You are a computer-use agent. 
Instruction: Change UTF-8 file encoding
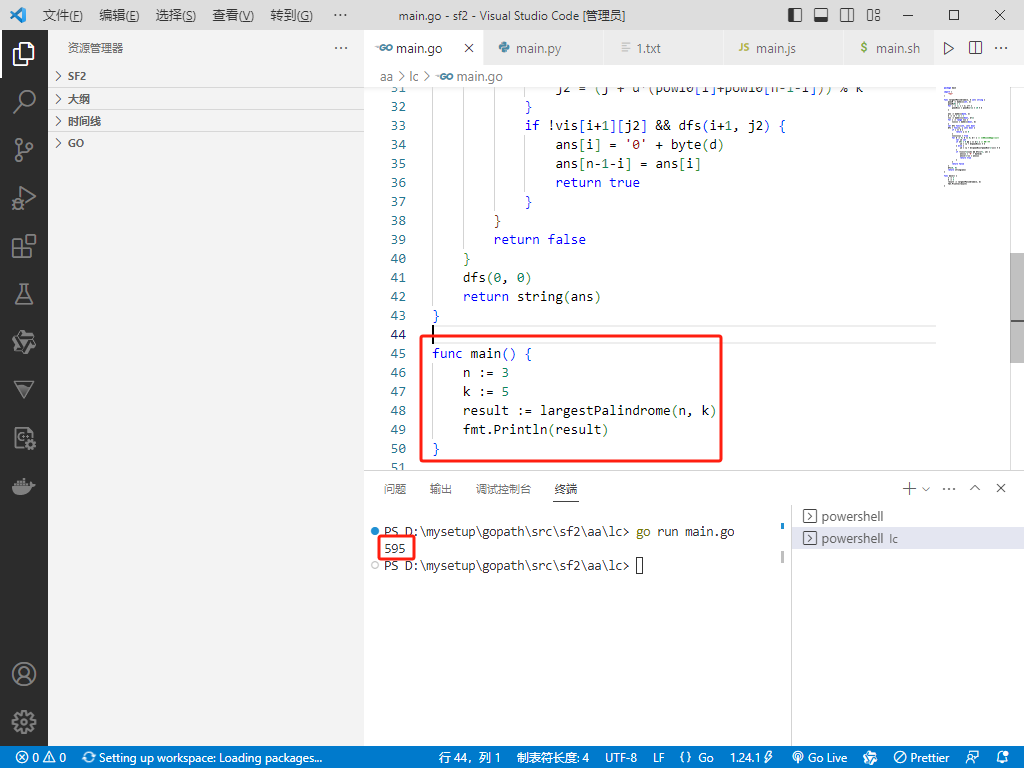pos(620,758)
